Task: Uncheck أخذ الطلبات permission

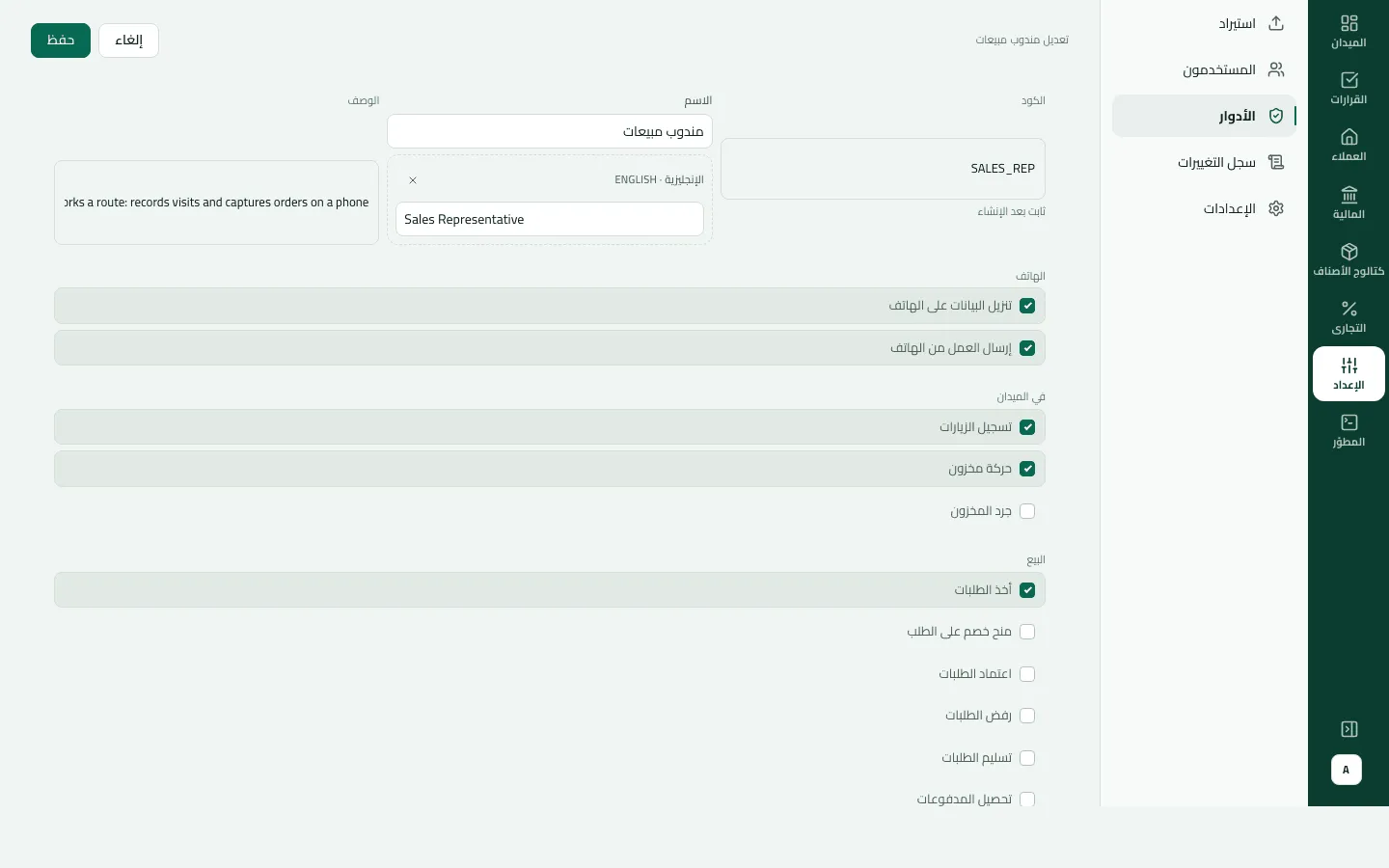Action: (1027, 590)
